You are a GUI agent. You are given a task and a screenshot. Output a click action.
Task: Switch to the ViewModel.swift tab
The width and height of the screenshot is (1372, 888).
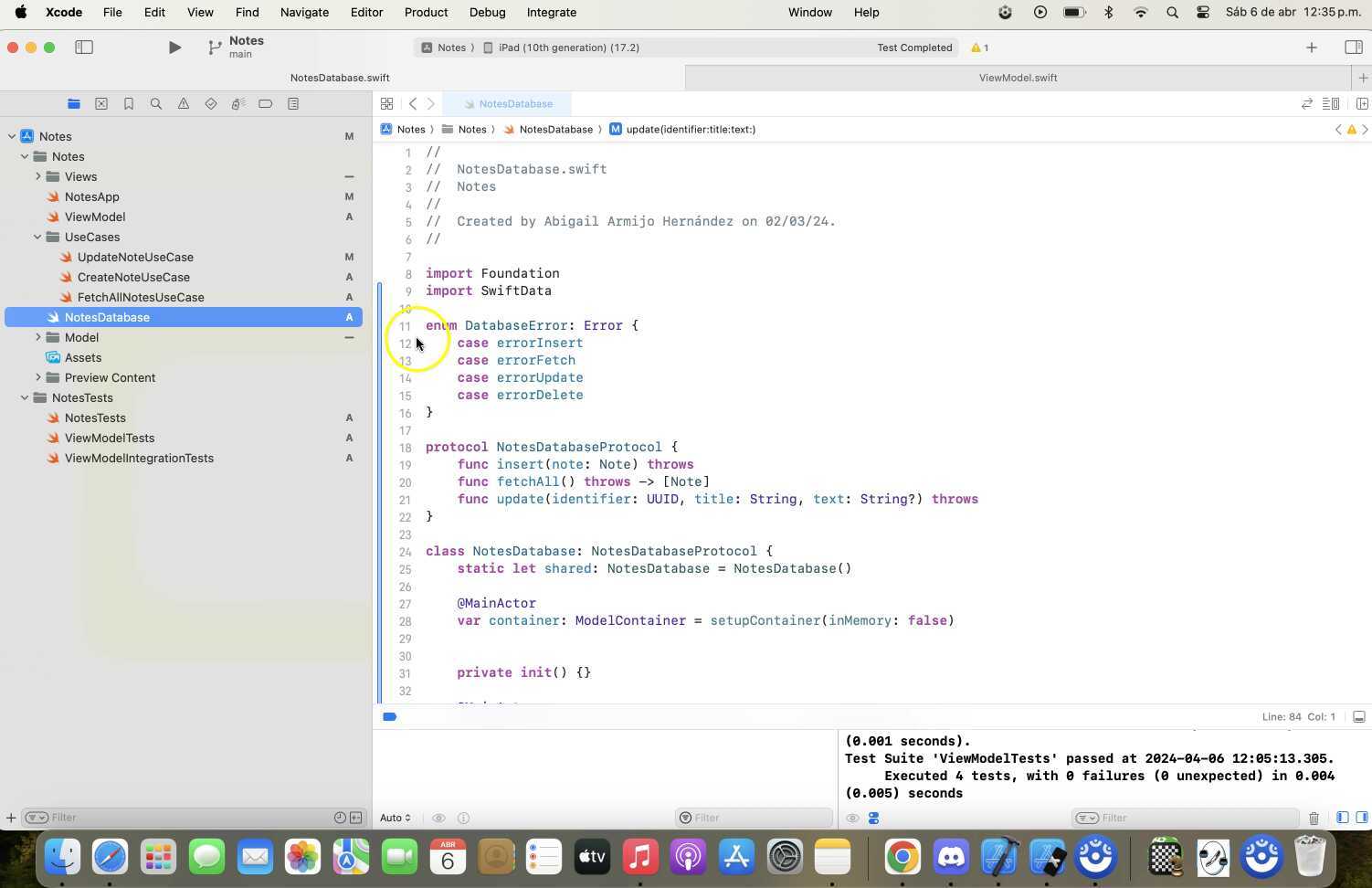[1017, 78]
